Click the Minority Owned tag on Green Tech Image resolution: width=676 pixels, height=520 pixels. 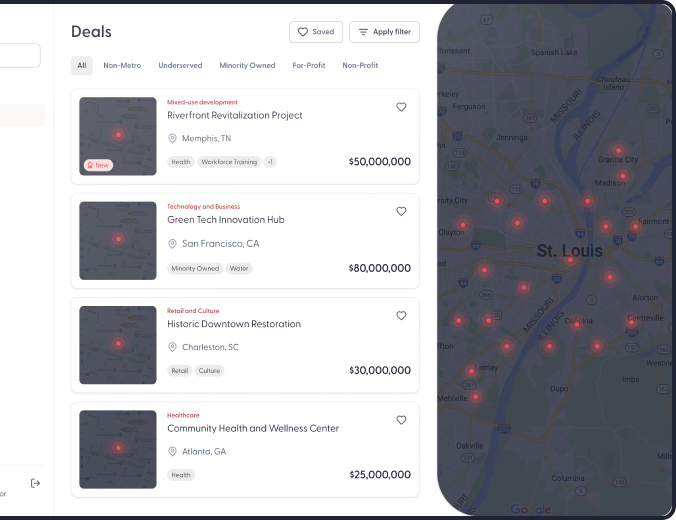[195, 269]
